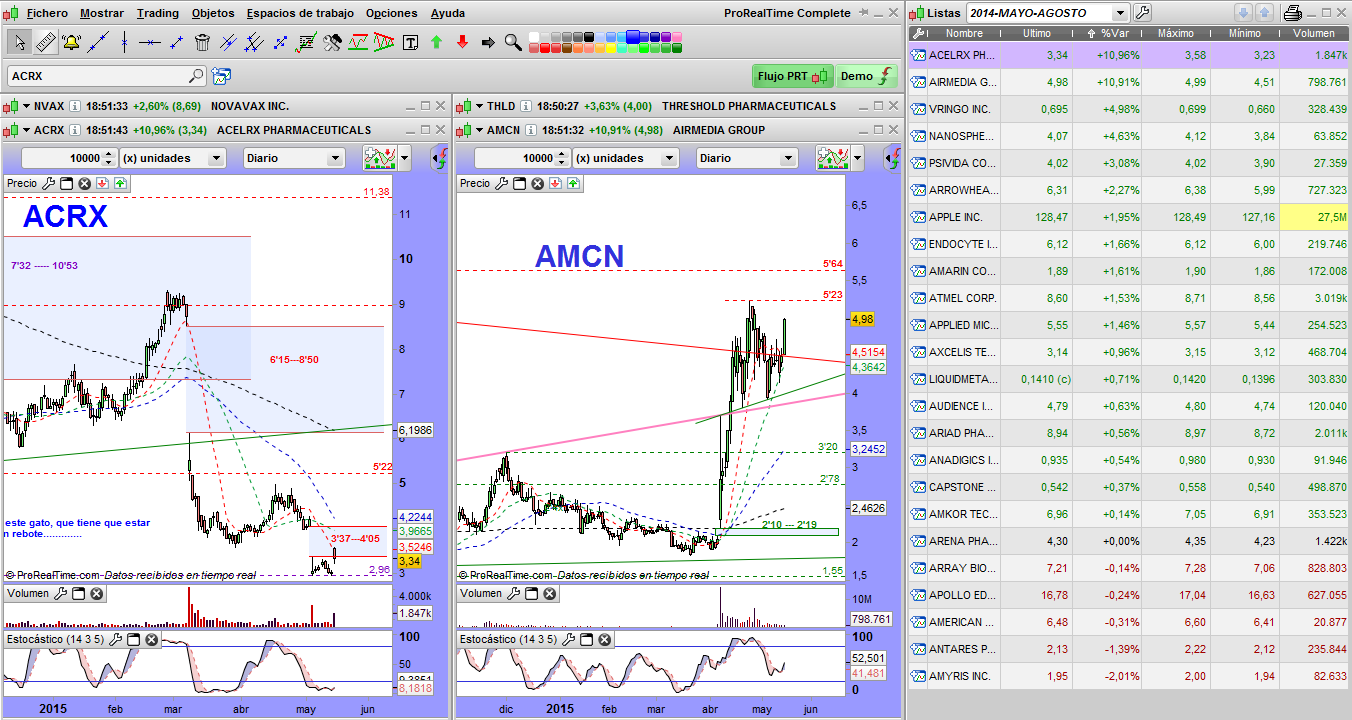Select the text annotation T tool
This screenshot has height=720, width=1352.
coord(410,43)
